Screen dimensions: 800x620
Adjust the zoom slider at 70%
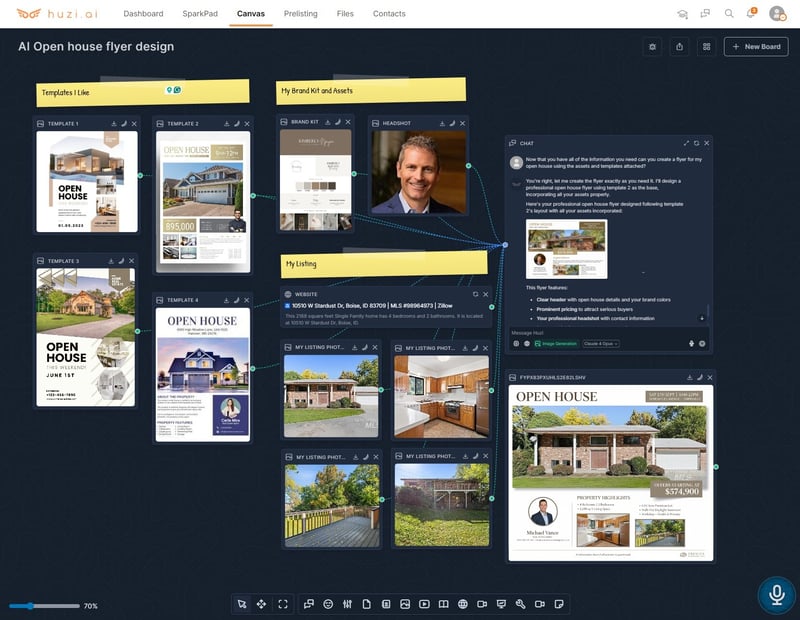(31, 606)
